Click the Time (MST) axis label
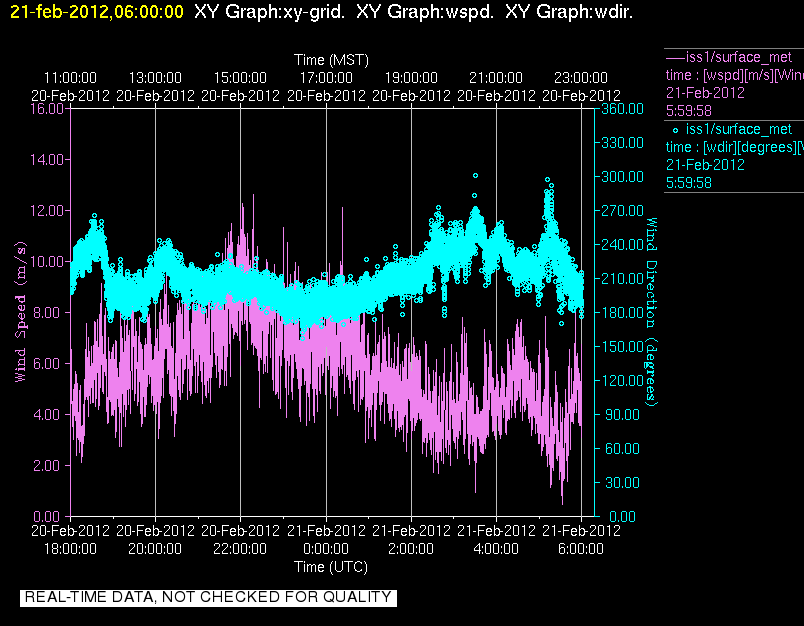This screenshot has height=626, width=804. coord(331,60)
